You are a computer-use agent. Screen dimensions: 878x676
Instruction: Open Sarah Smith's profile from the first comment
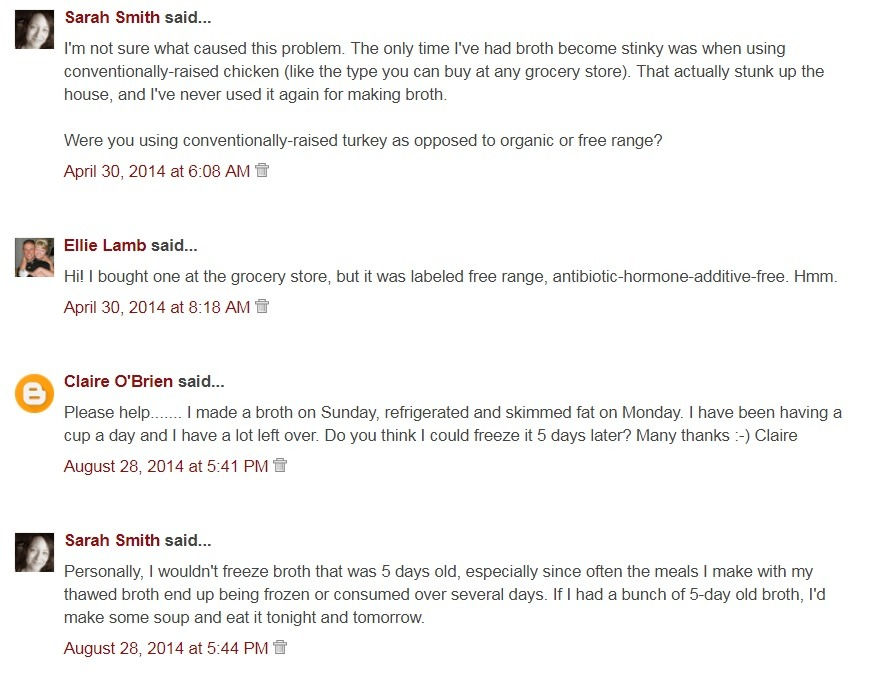pyautogui.click(x=112, y=18)
